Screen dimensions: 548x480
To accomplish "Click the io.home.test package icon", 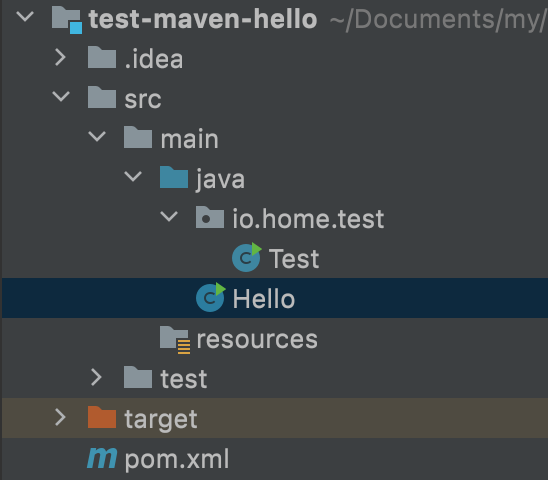I will coord(210,217).
